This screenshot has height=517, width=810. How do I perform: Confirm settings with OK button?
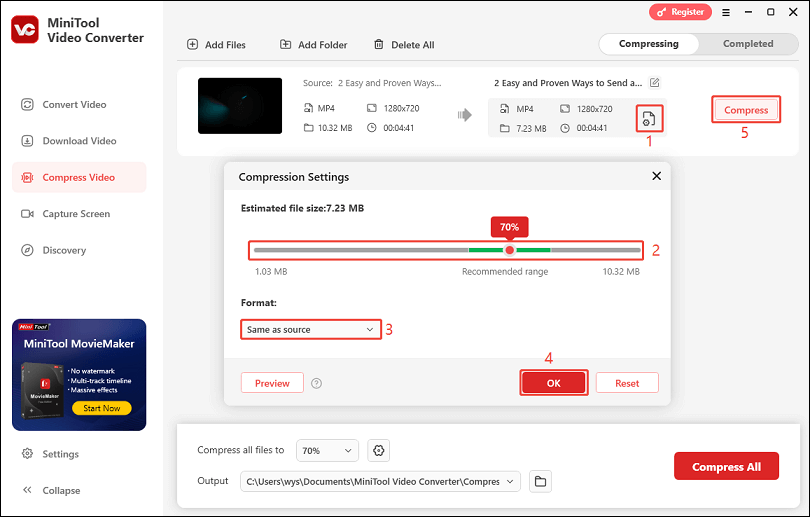point(554,383)
